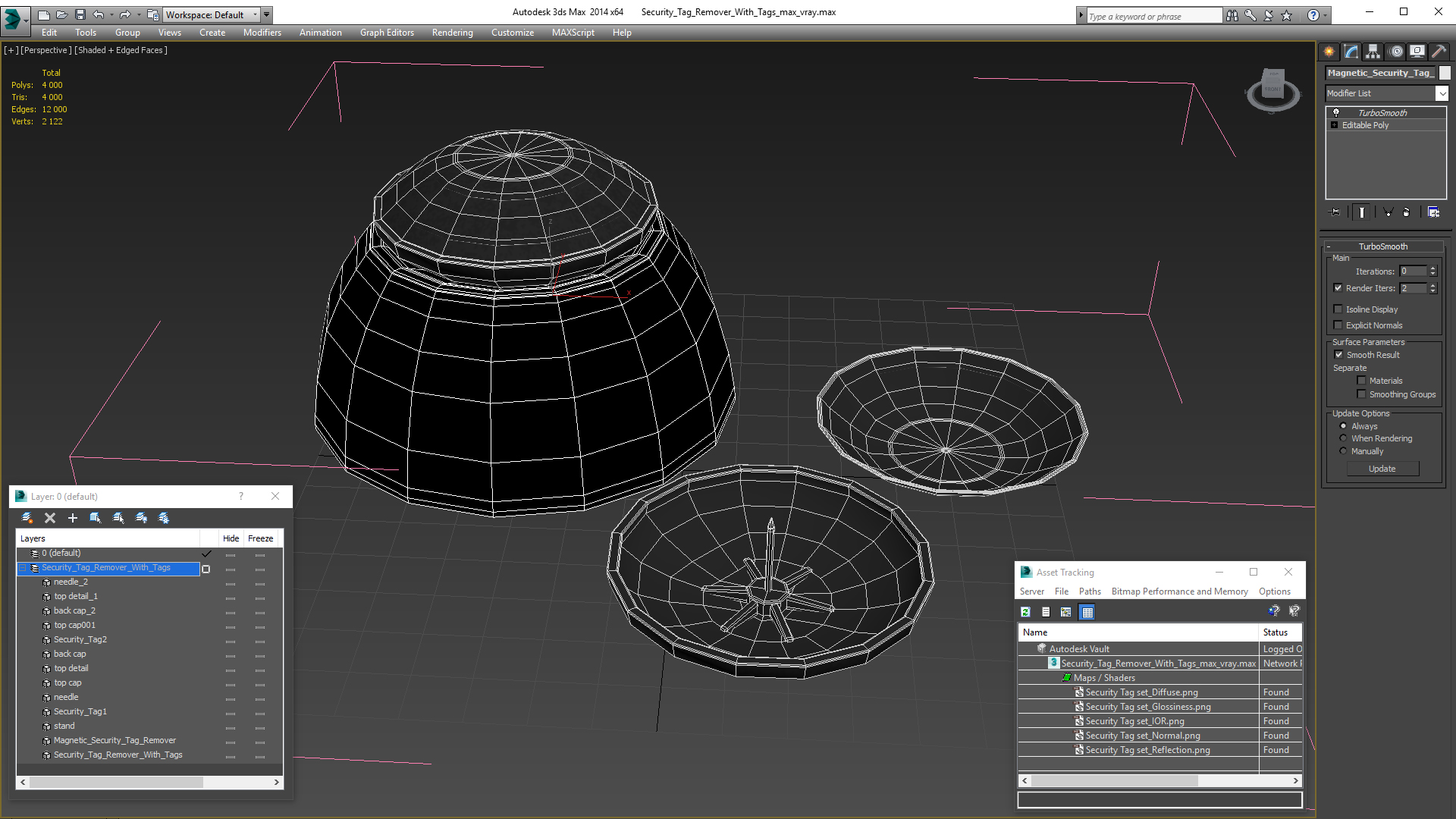Collapse the TurboSmooth rollout
The height and width of the screenshot is (819, 1456).
click(x=1383, y=246)
